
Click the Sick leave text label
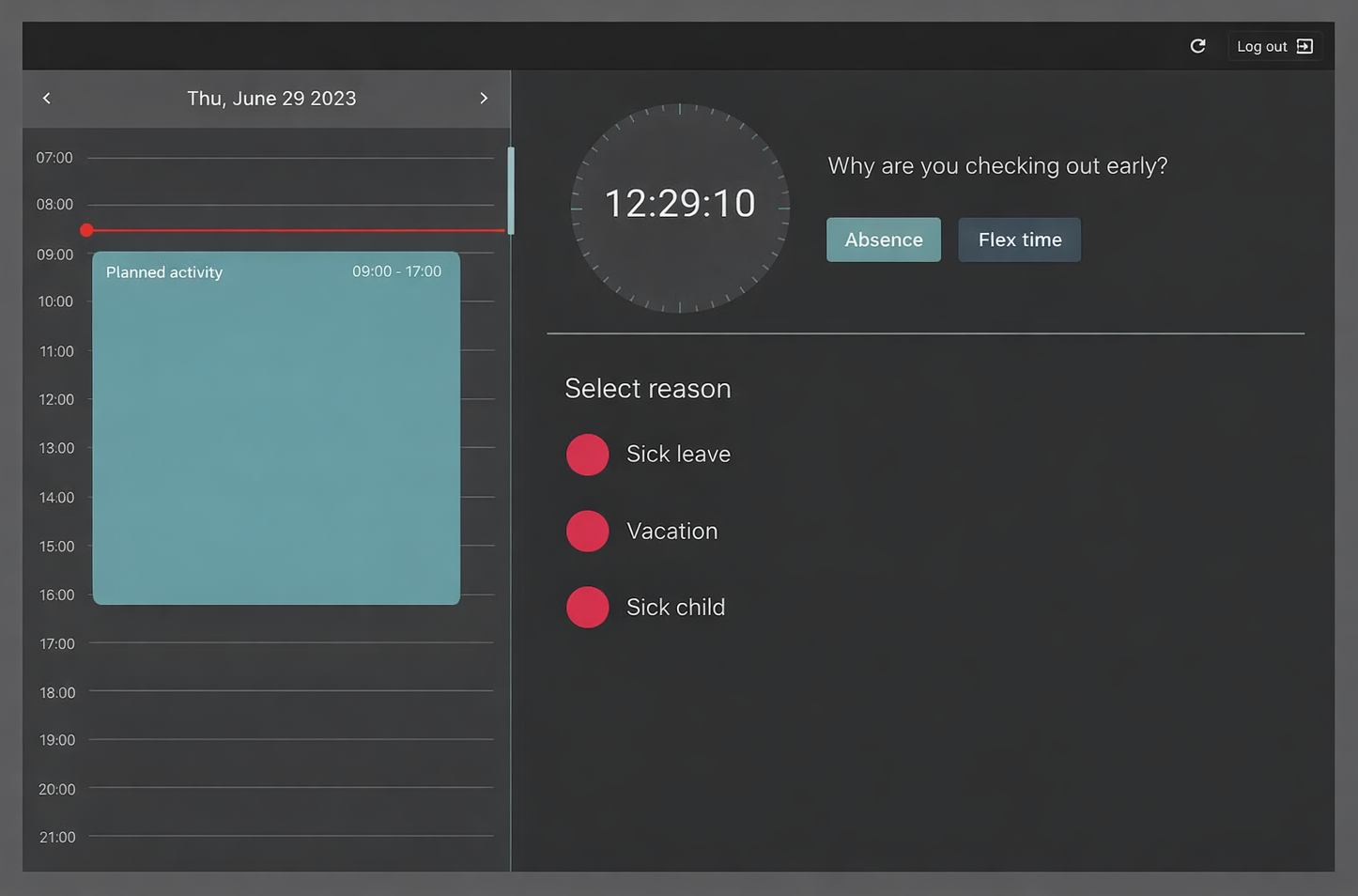tap(678, 455)
